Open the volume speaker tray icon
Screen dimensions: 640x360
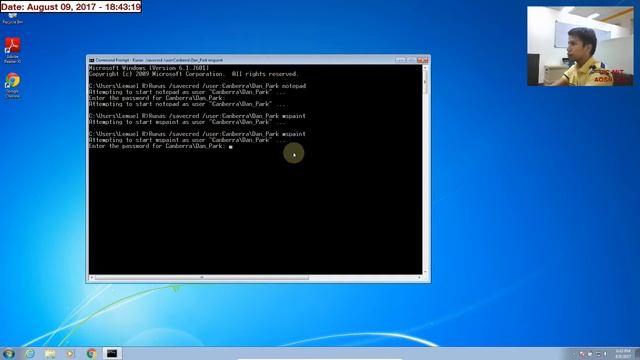606,354
